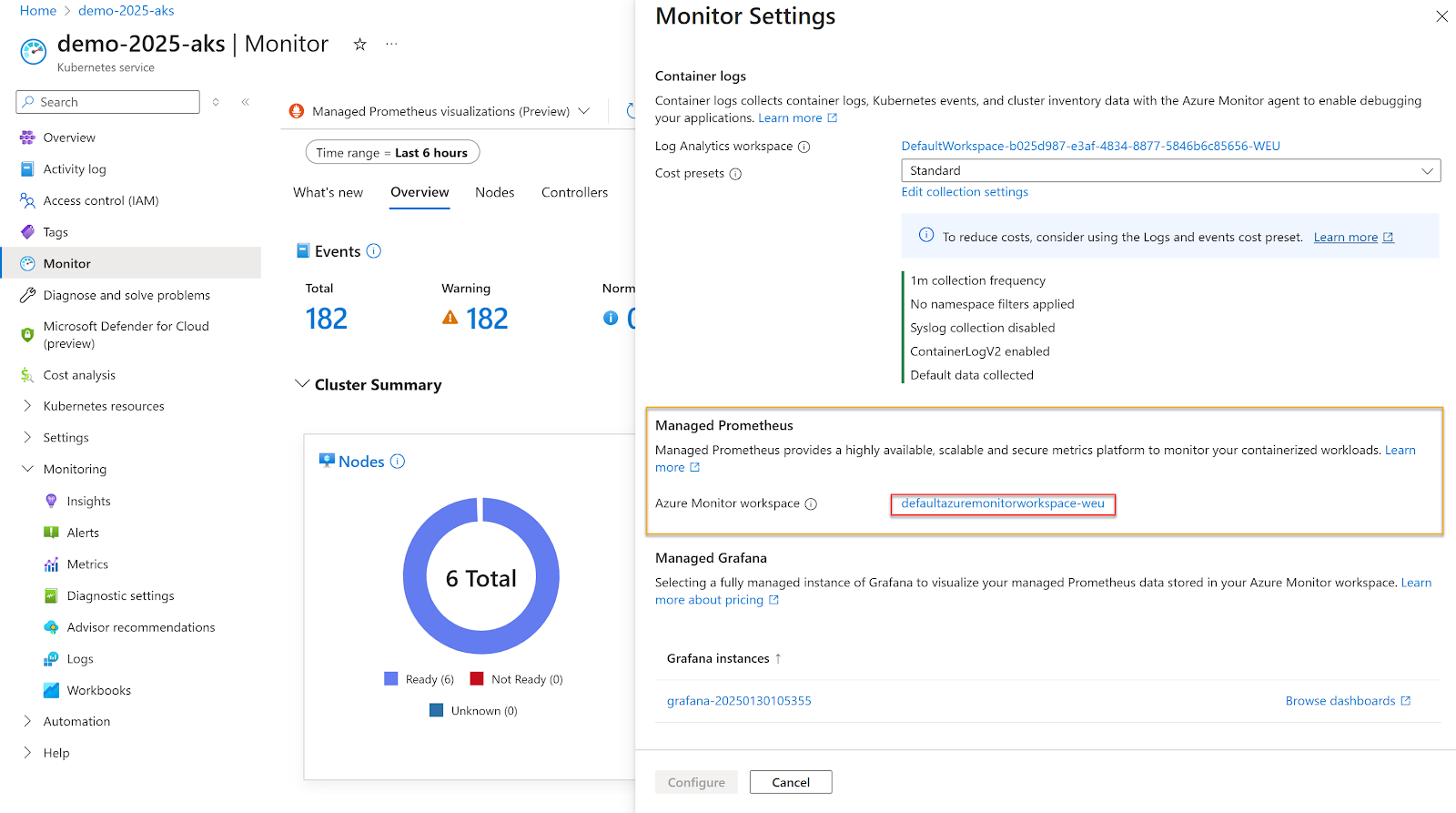The height and width of the screenshot is (813, 1456).
Task: Click Learn more in the cost info banner
Action: (x=1353, y=238)
